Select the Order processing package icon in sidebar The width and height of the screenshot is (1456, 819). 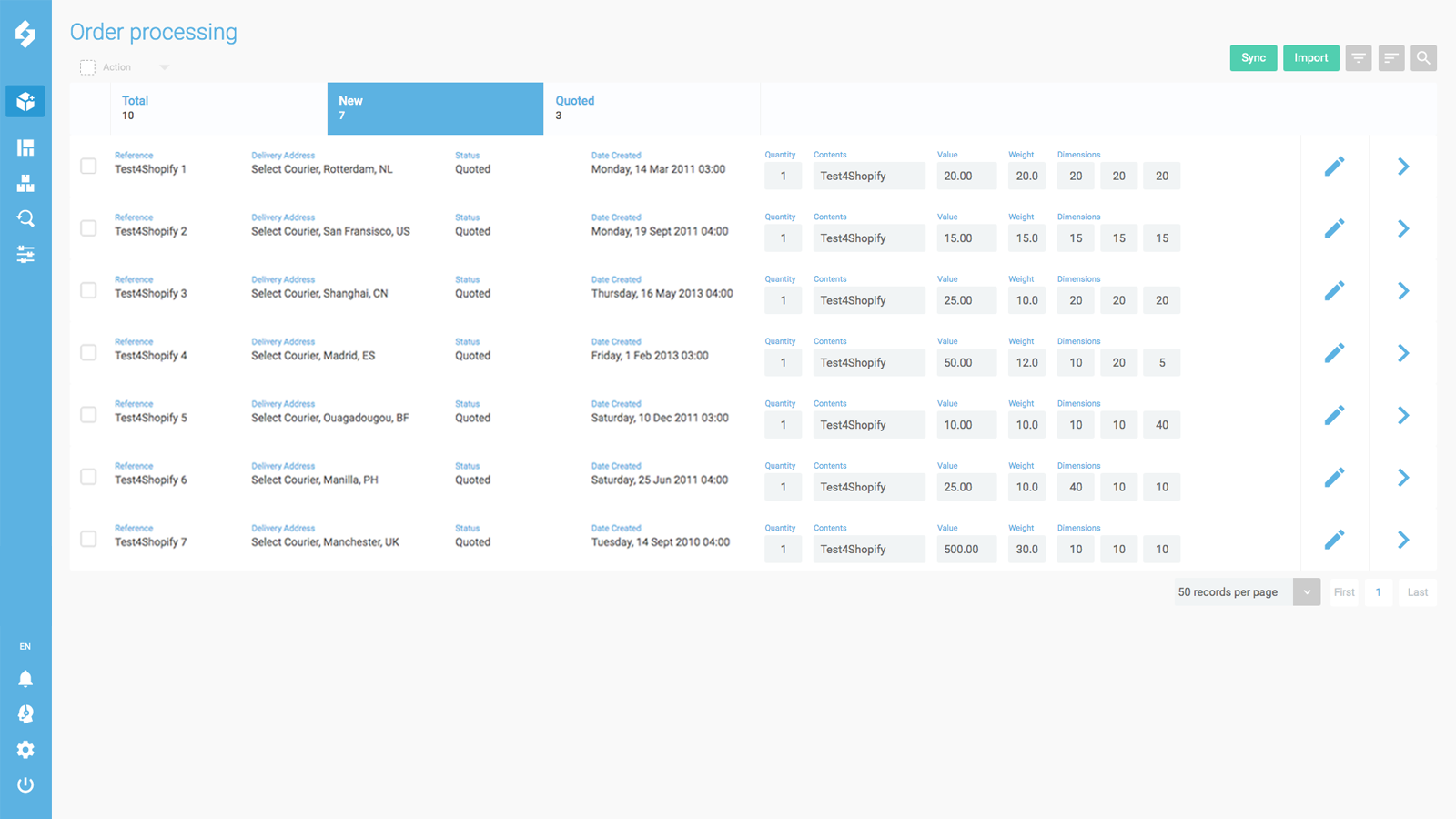[25, 101]
